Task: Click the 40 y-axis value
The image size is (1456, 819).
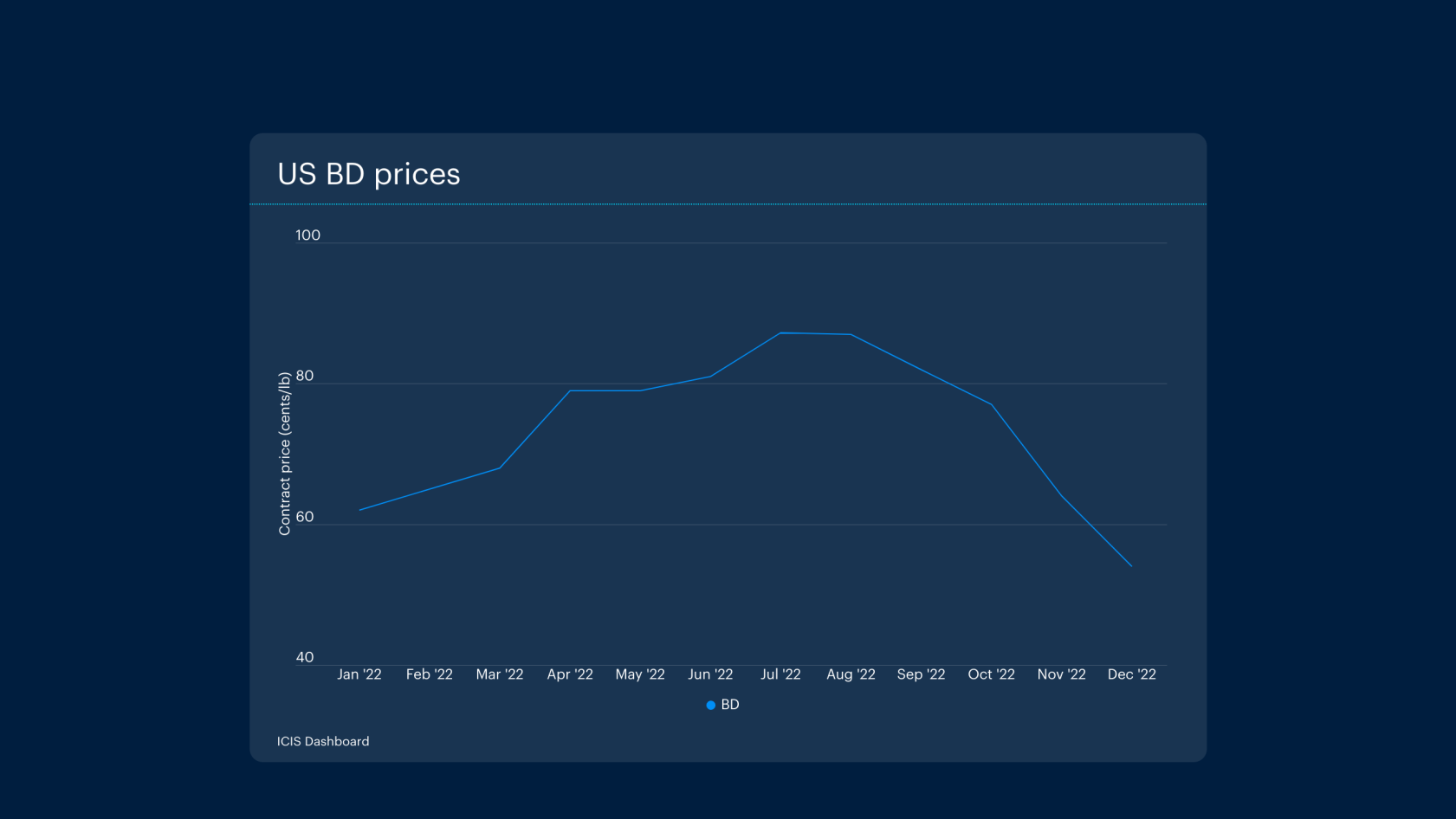Action: coord(305,657)
